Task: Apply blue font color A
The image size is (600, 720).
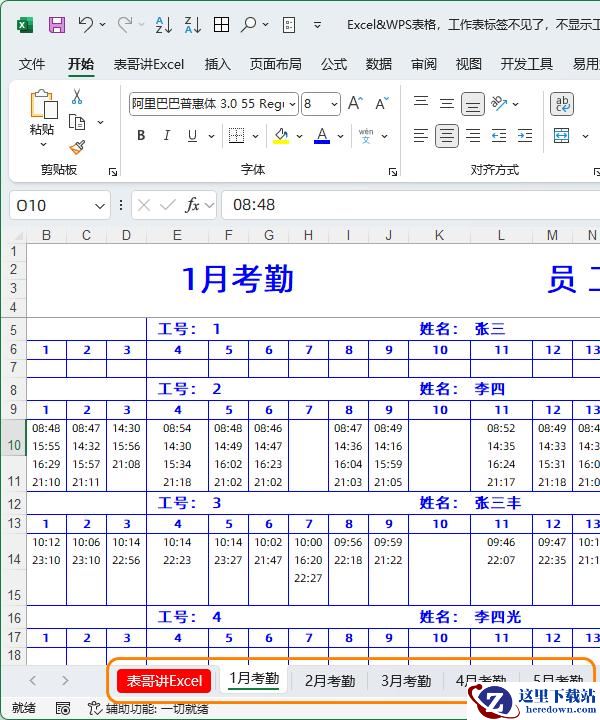Action: point(322,135)
